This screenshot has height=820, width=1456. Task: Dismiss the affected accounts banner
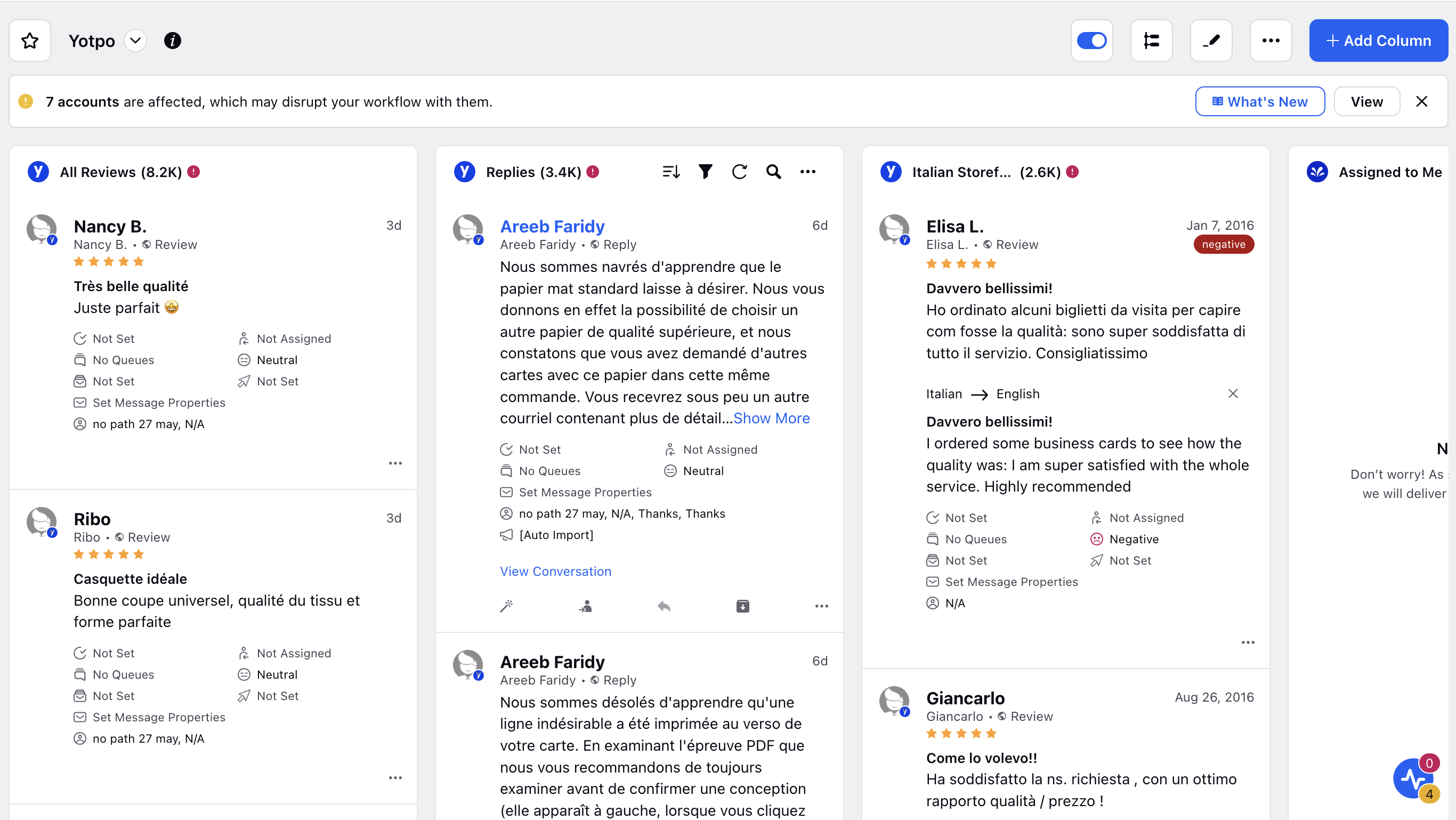[1421, 102]
